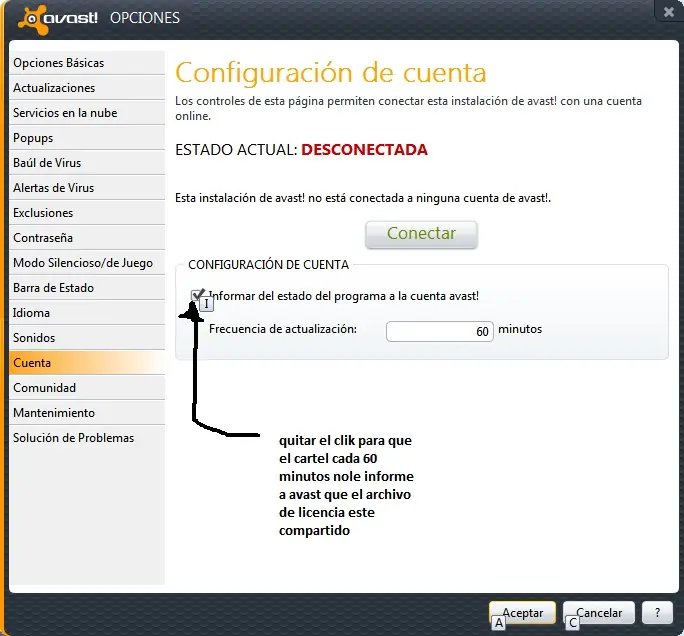This screenshot has height=636, width=684.
Task: Go to Popups settings
Action: pos(87,138)
